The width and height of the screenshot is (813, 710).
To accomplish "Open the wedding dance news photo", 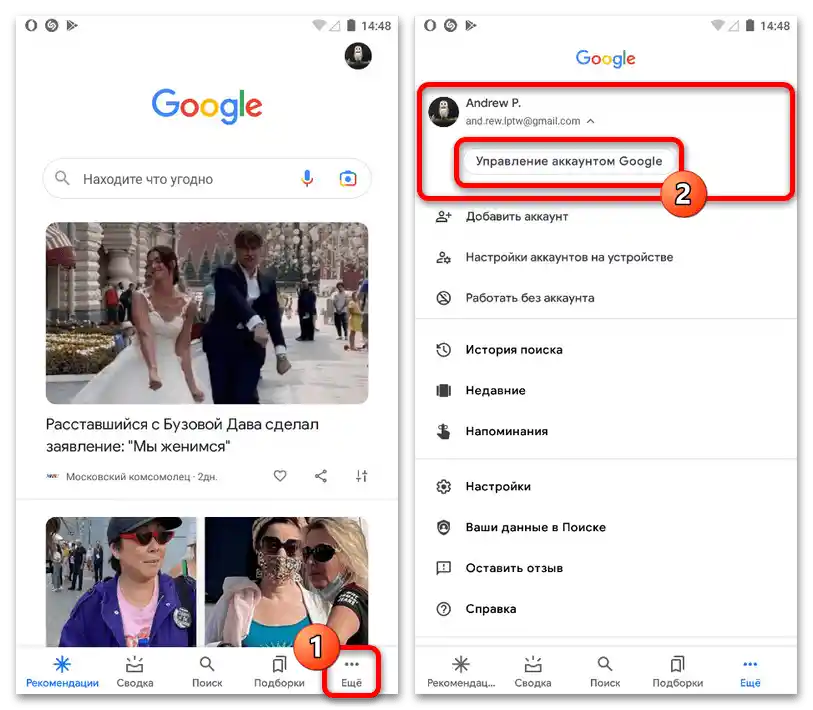I will [x=207, y=313].
